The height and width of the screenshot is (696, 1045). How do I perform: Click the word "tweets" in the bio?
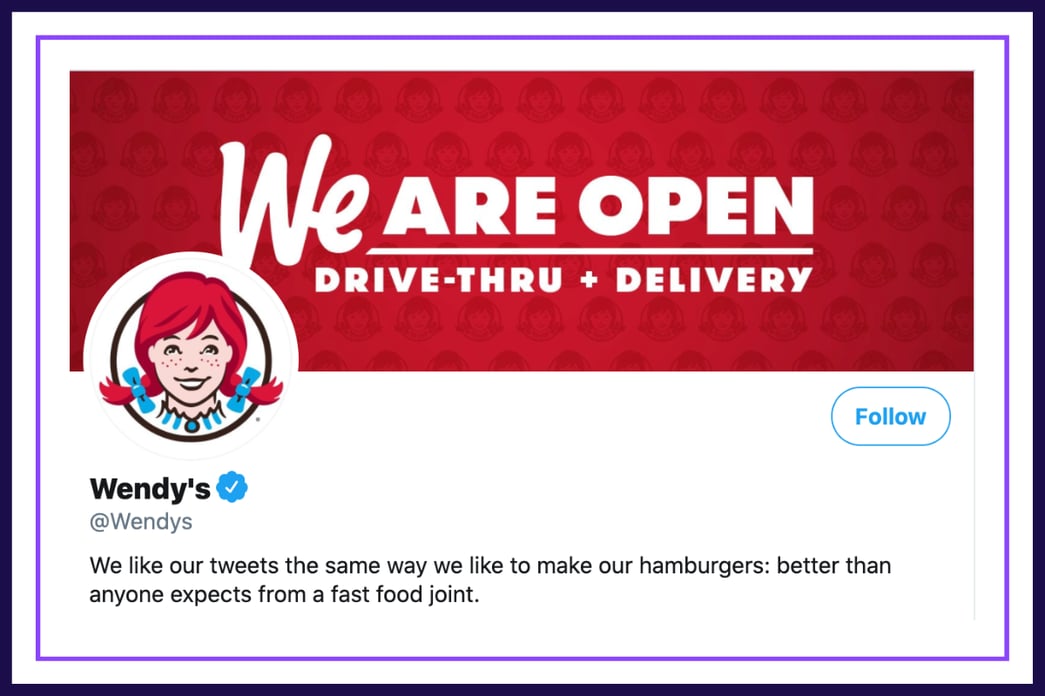244,565
